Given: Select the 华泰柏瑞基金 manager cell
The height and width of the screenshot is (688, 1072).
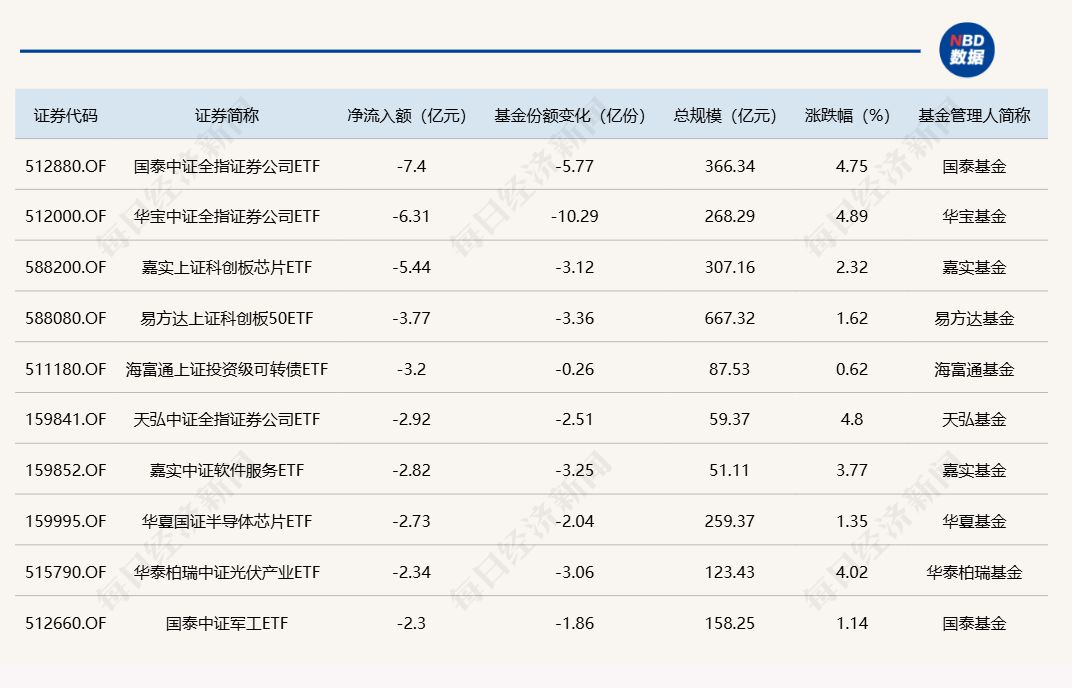Looking at the screenshot, I should [x=974, y=573].
